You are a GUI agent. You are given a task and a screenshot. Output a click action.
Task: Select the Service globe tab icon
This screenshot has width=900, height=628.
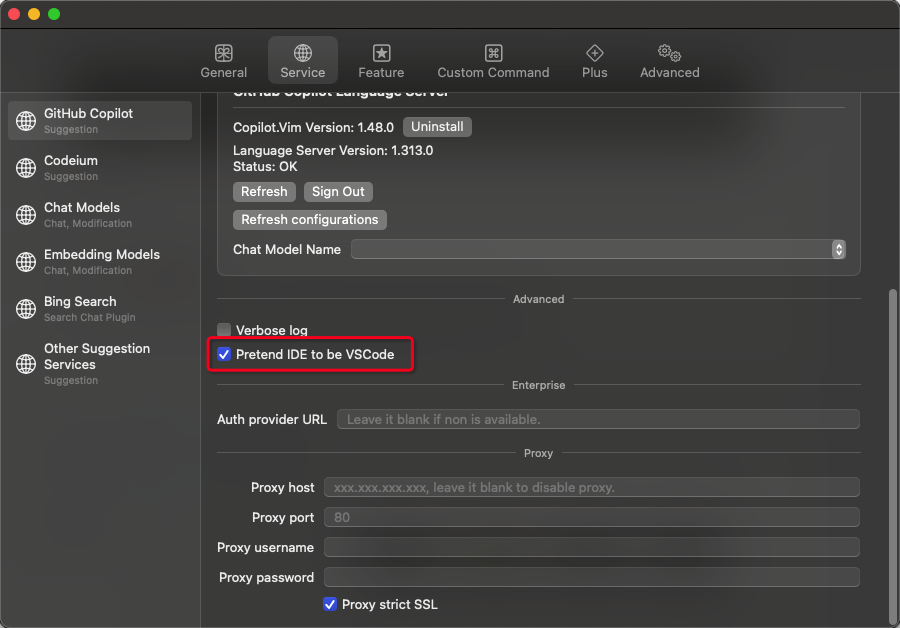(x=302, y=53)
